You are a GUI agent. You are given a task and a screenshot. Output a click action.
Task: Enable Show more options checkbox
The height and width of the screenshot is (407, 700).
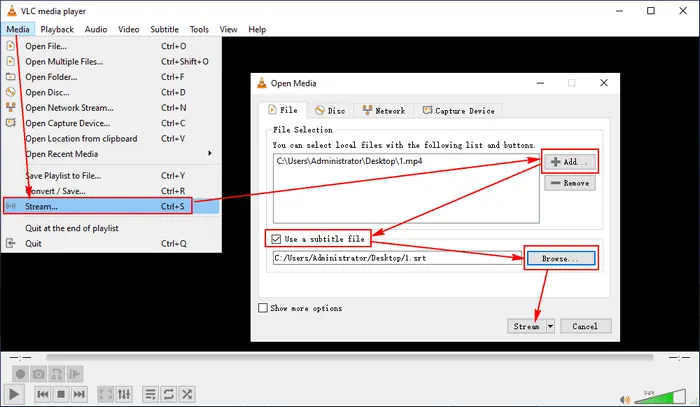(x=263, y=308)
